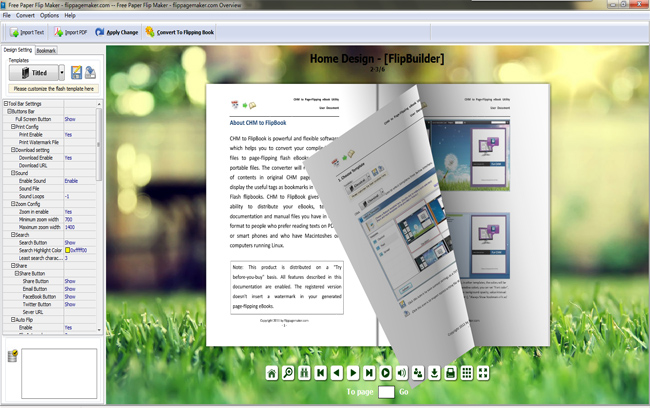
Task: Click the Search Button Show value
Action: [x=70, y=243]
